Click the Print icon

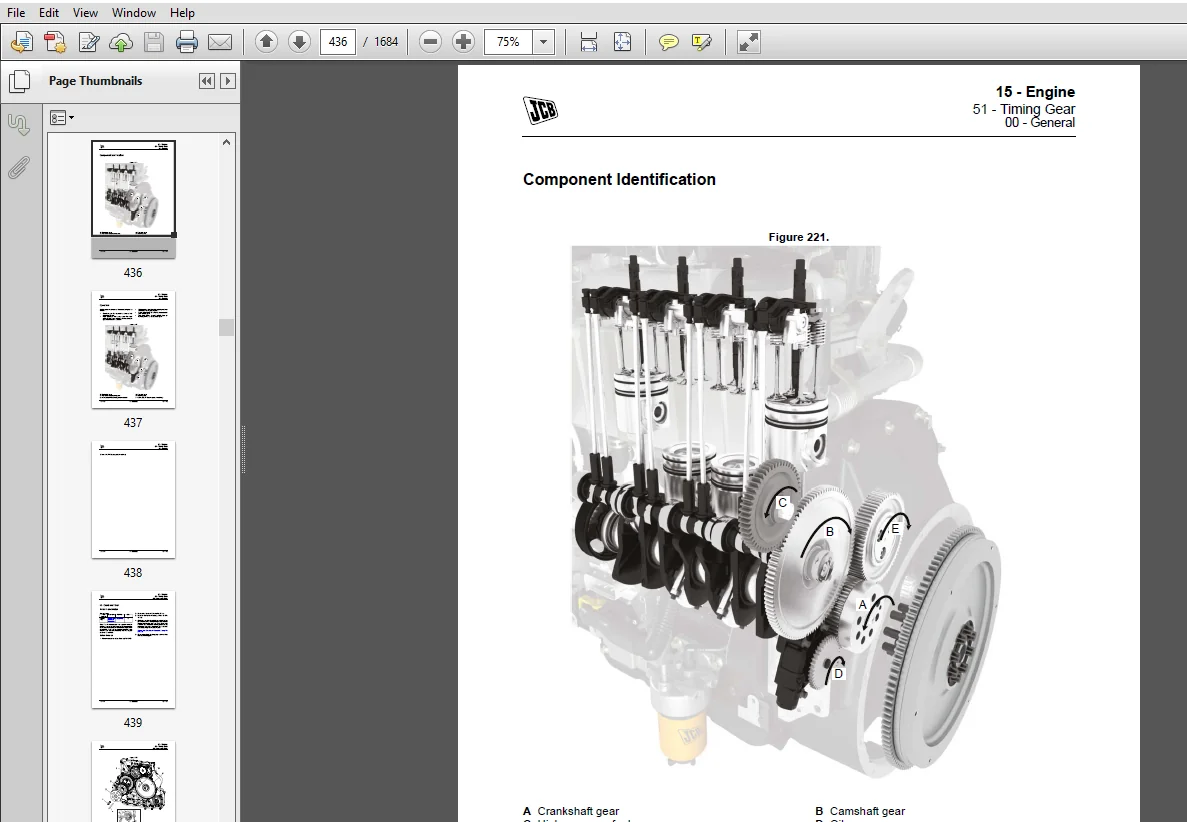pyautogui.click(x=186, y=42)
